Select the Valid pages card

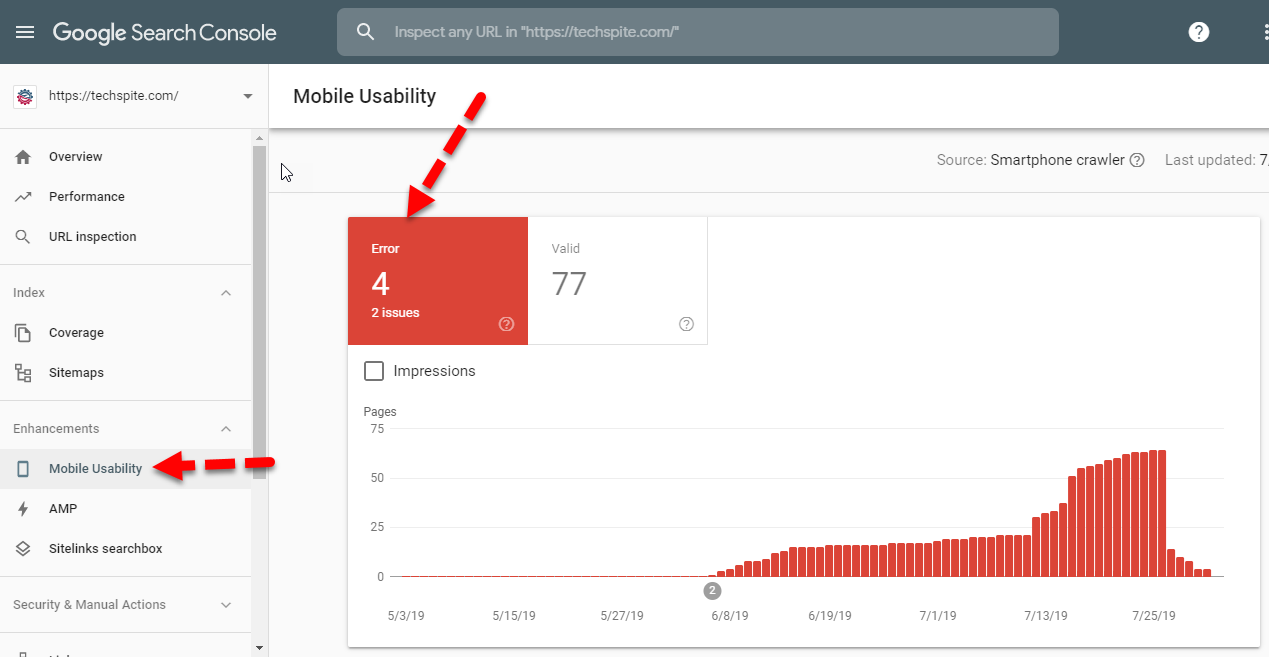click(617, 281)
